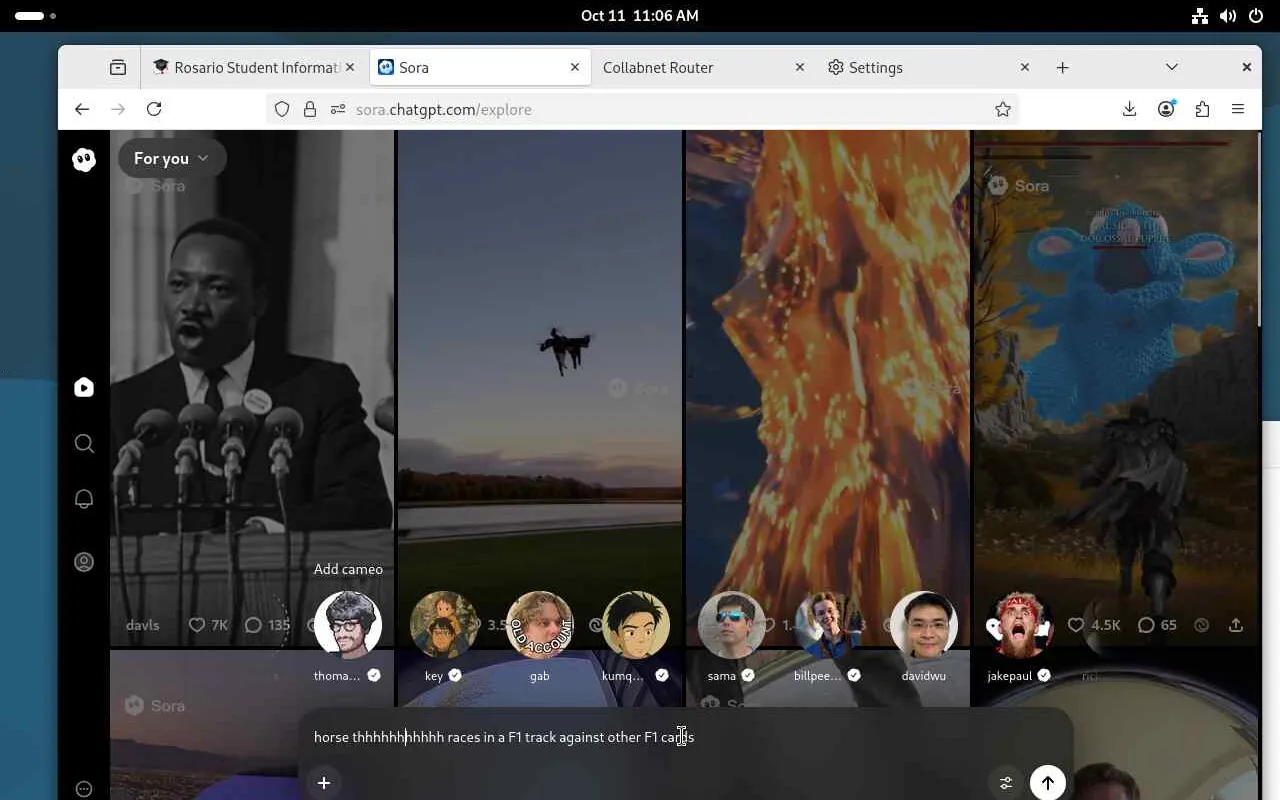Open the Firefox hamburger application menu
This screenshot has height=800, width=1280.
(x=1238, y=109)
